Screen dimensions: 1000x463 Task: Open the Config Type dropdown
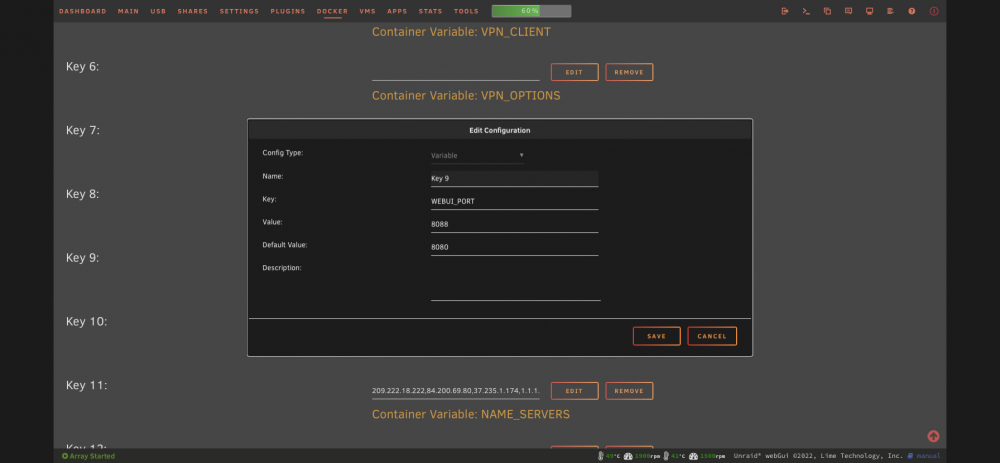(x=477, y=156)
